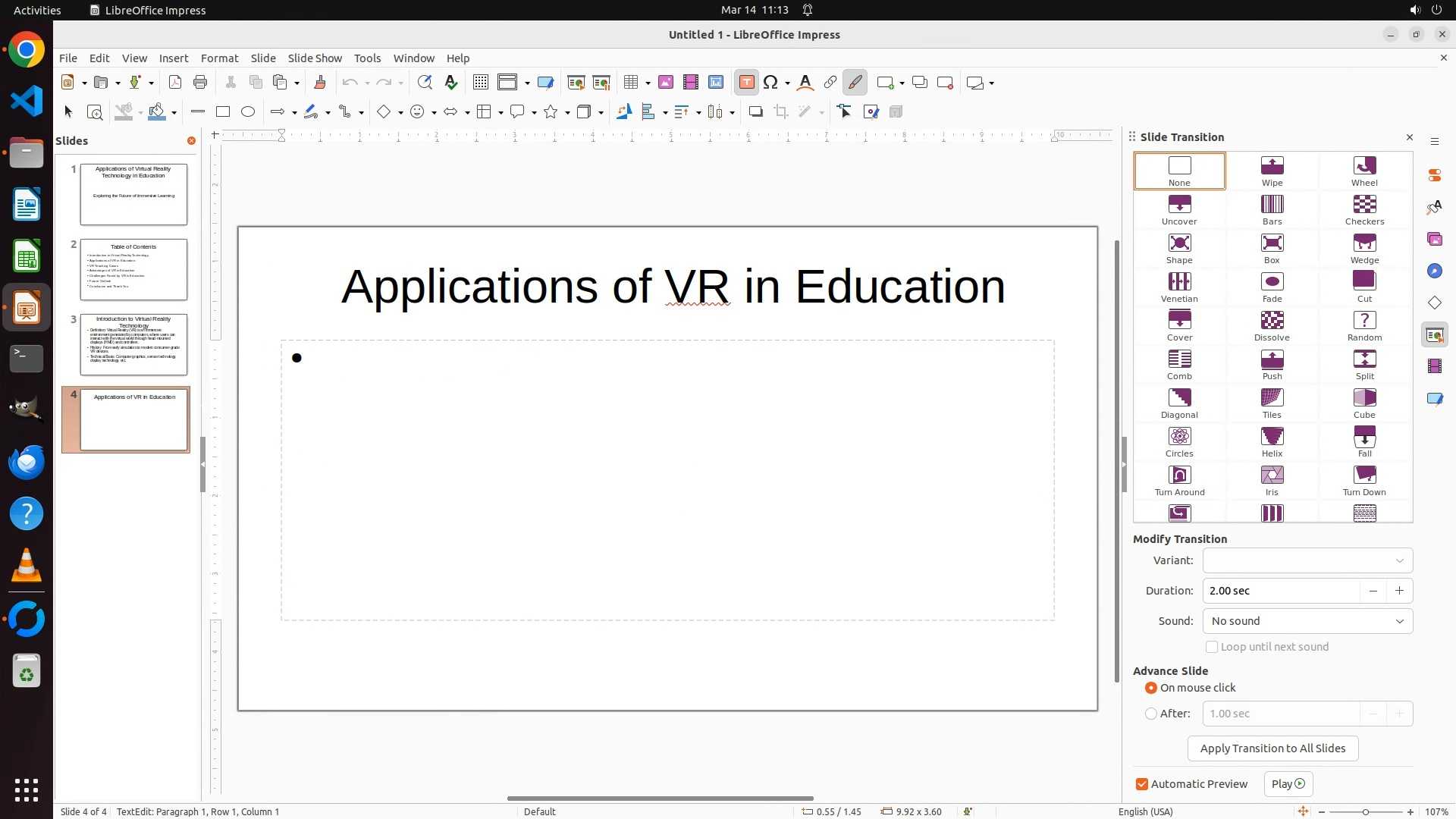Open the Slide Show menu
The width and height of the screenshot is (1456, 819).
(315, 58)
